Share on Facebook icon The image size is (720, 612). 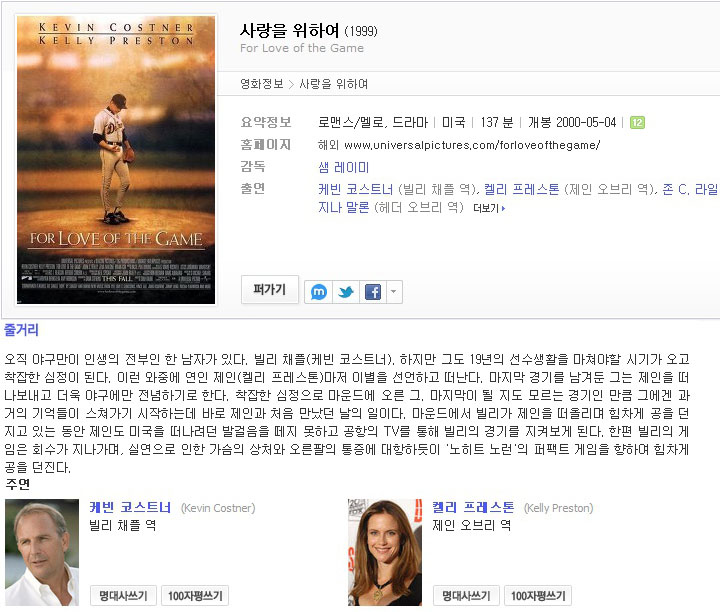coord(373,292)
